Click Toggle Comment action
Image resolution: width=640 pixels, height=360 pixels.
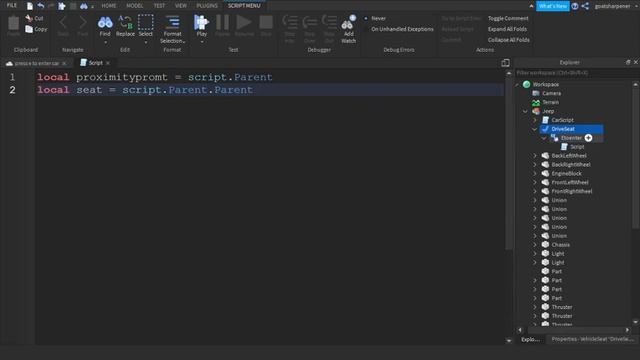point(508,18)
